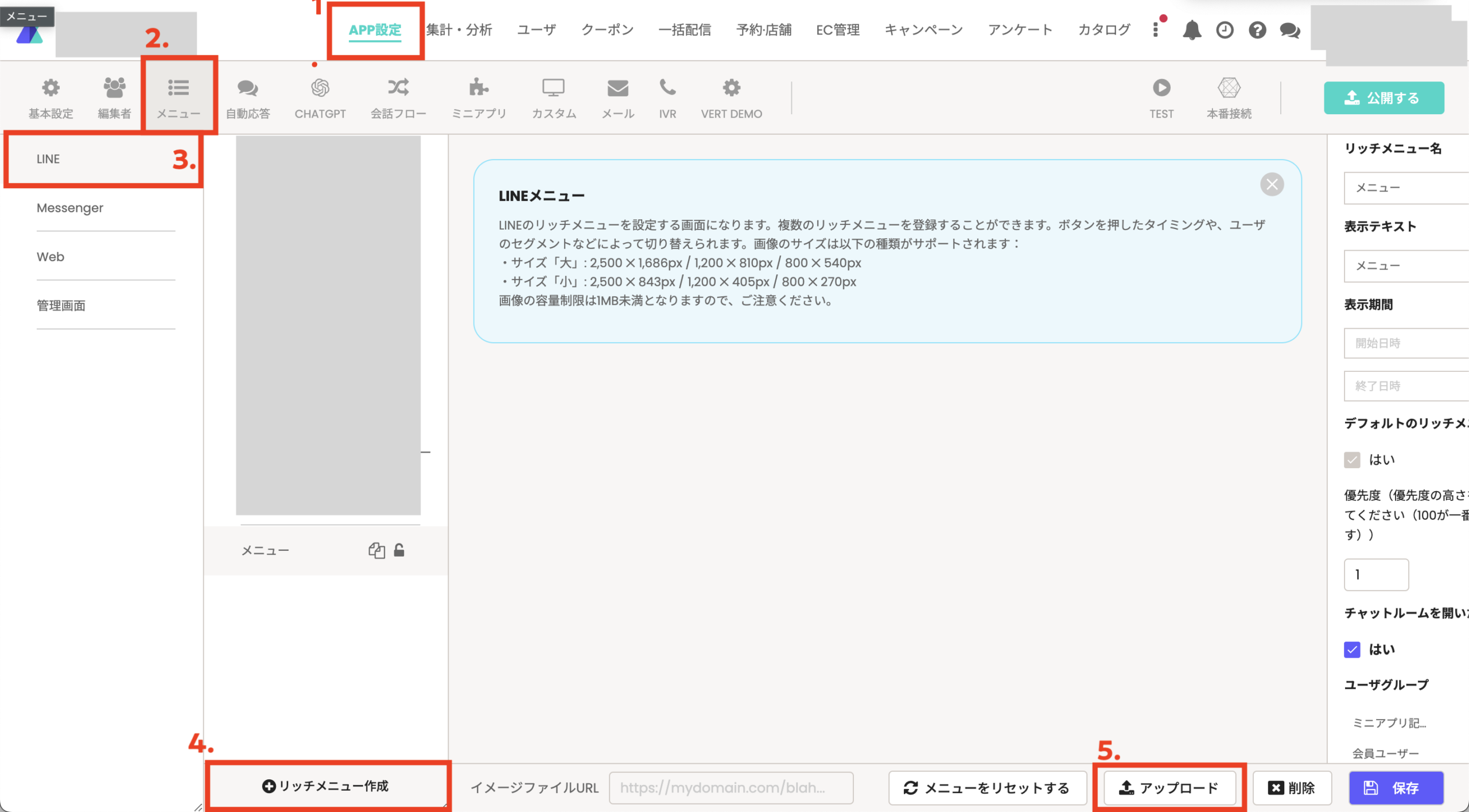Toggle the lock icon beside メニュー

point(399,550)
